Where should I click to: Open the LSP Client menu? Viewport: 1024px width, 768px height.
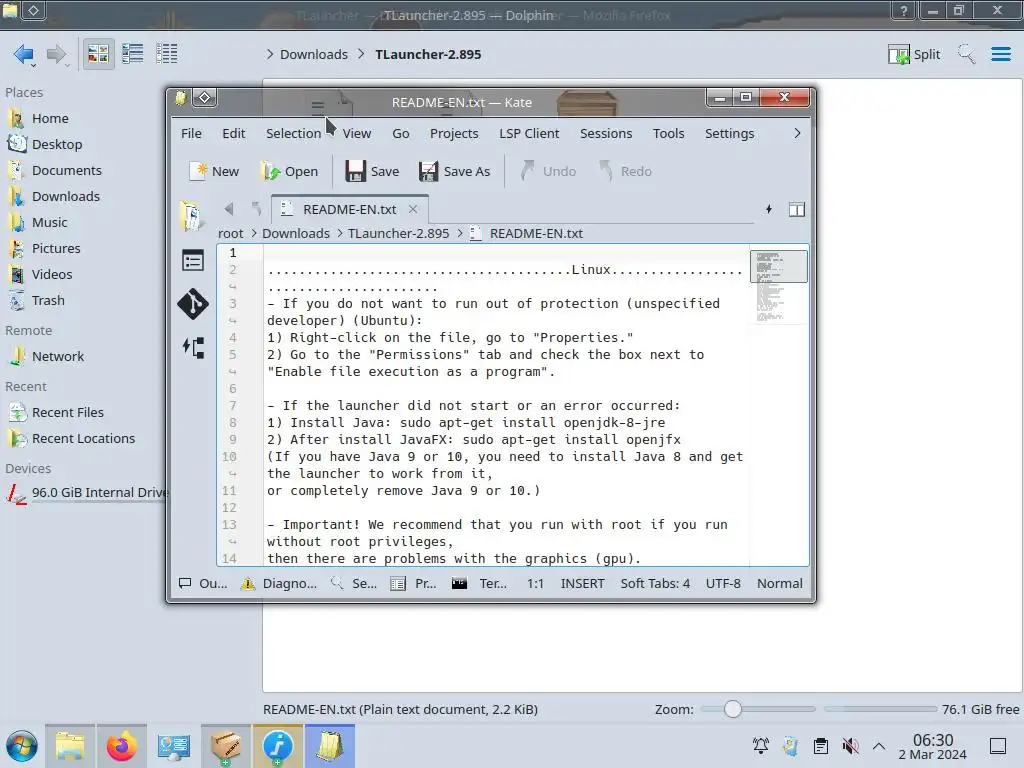coord(529,133)
